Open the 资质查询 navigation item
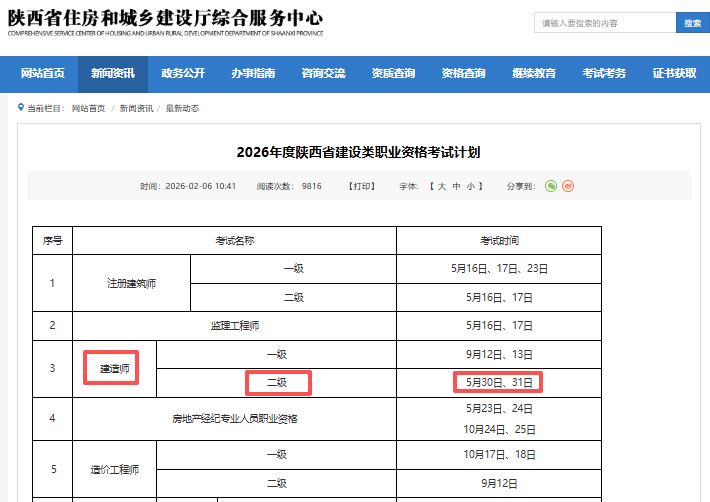 point(393,73)
